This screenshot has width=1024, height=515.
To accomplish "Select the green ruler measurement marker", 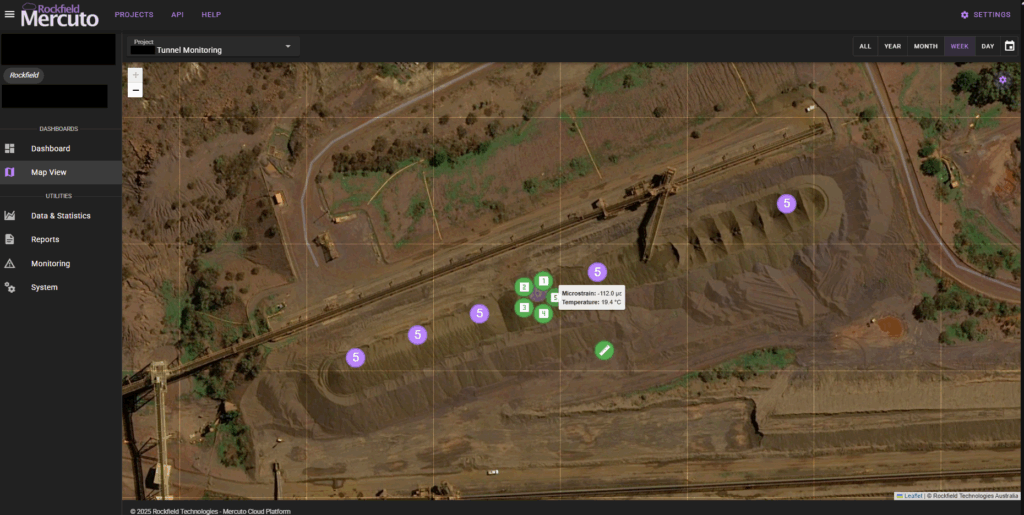I will tap(603, 349).
